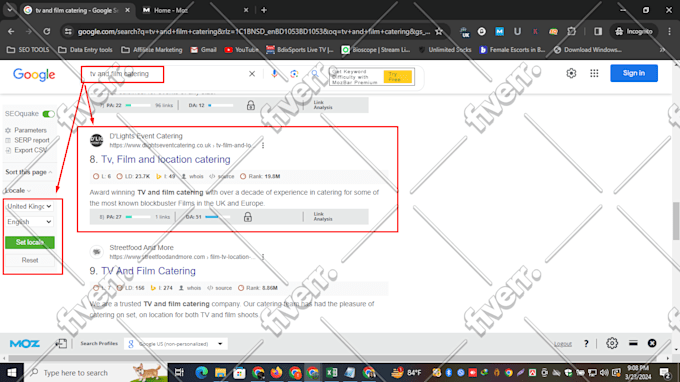
Task: Open more options for D'Lights Event Catering result
Action: coord(263,145)
